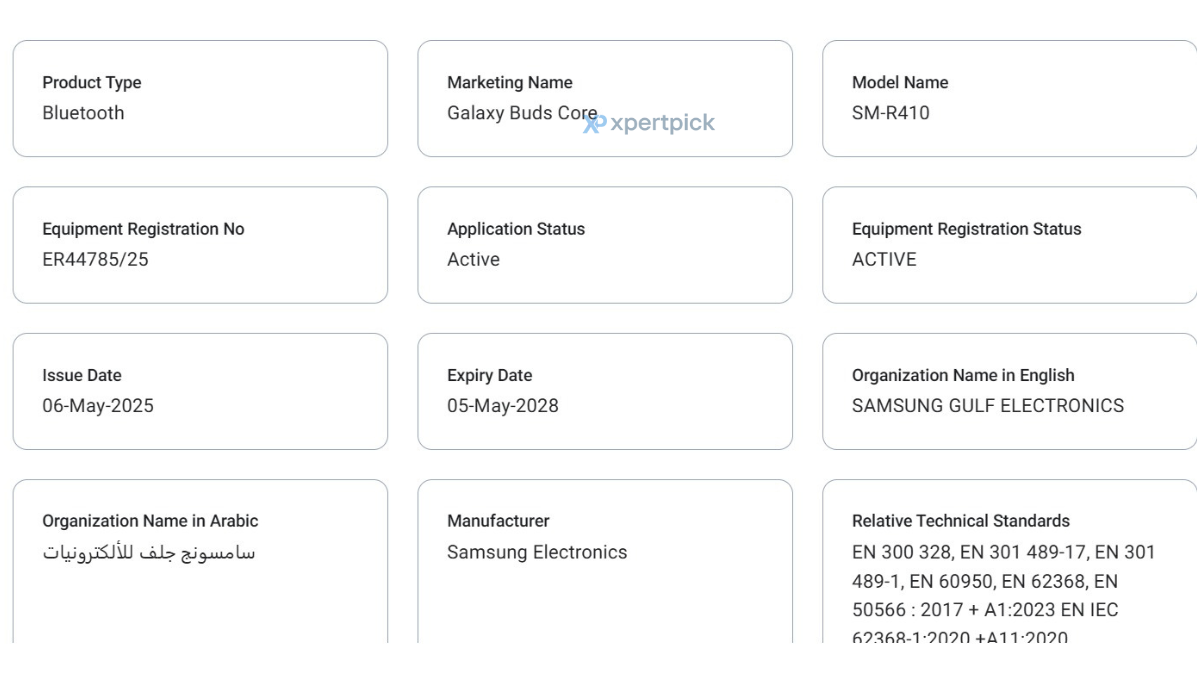Select SAMSUNG GULF ELECTRONICS value
This screenshot has width=1200, height=680.
[988, 406]
